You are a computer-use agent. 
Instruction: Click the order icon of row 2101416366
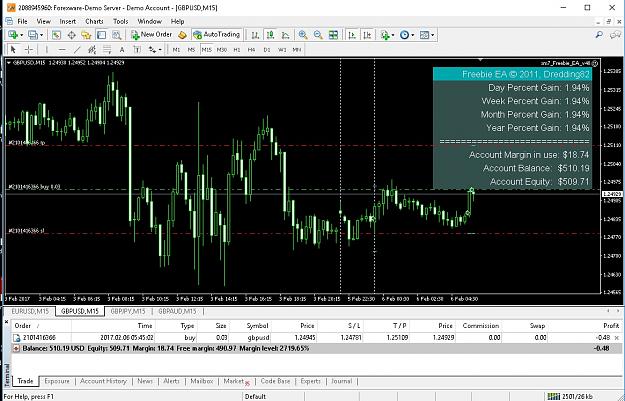17,338
